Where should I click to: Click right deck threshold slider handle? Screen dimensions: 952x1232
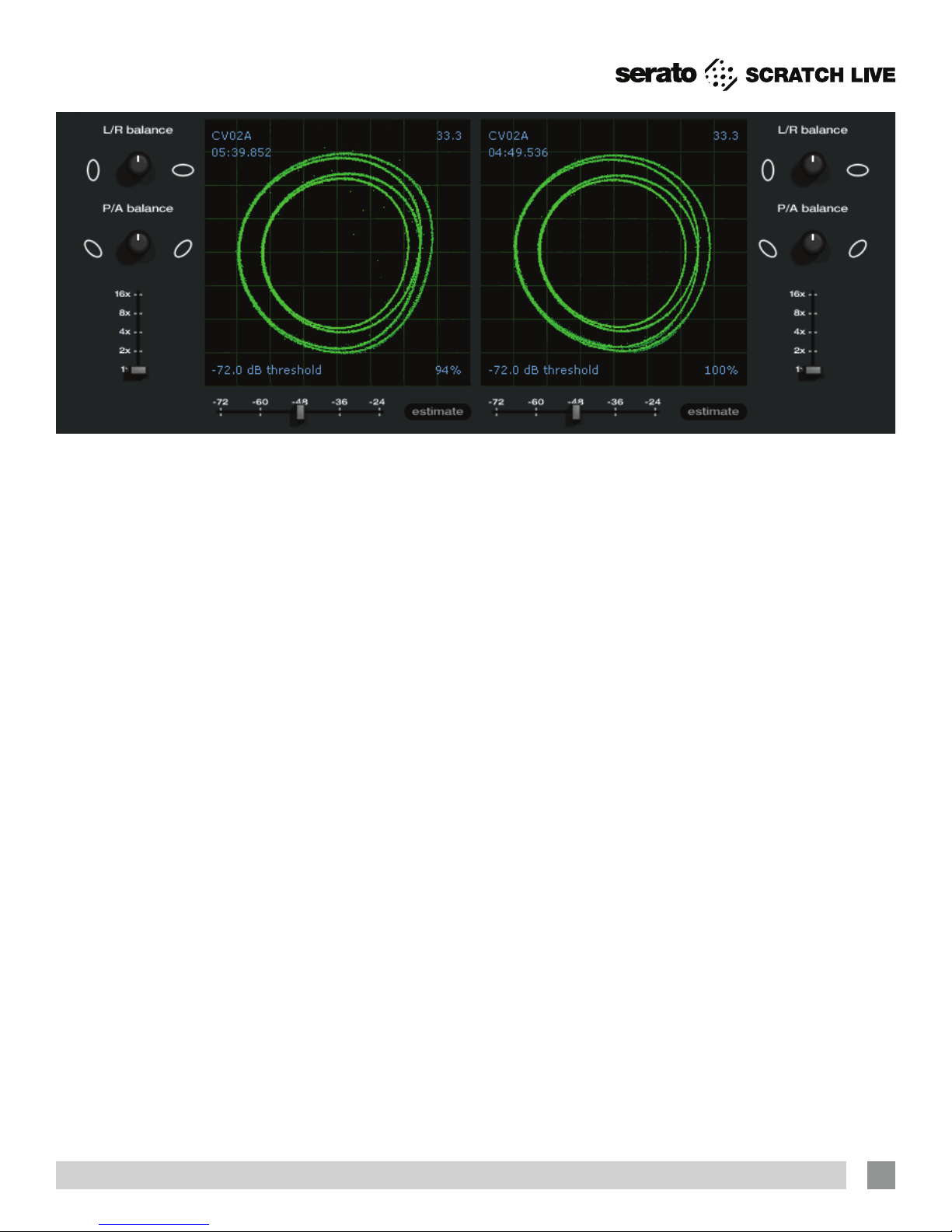tap(576, 413)
